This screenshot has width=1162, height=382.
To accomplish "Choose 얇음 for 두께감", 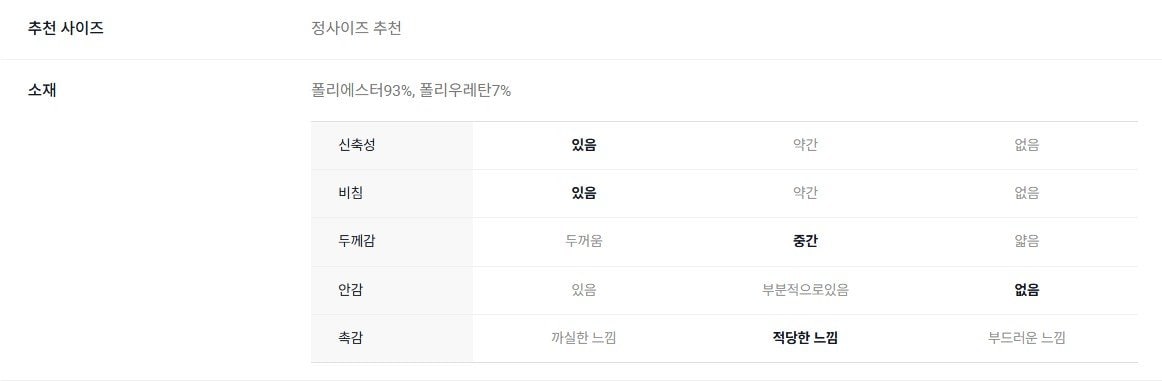I will (x=1026, y=241).
